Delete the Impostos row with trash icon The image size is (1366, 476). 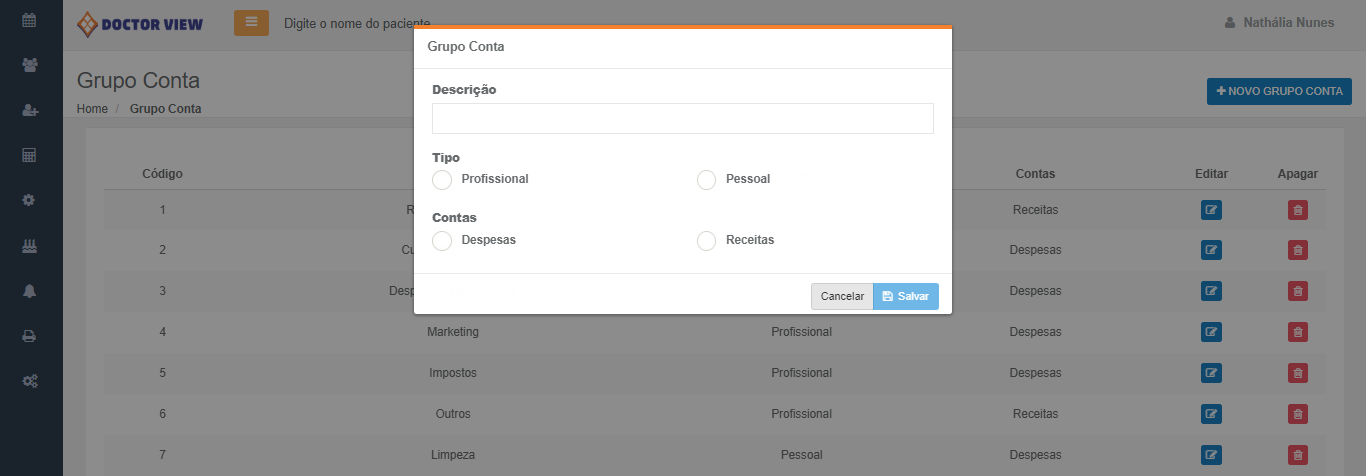[1297, 373]
